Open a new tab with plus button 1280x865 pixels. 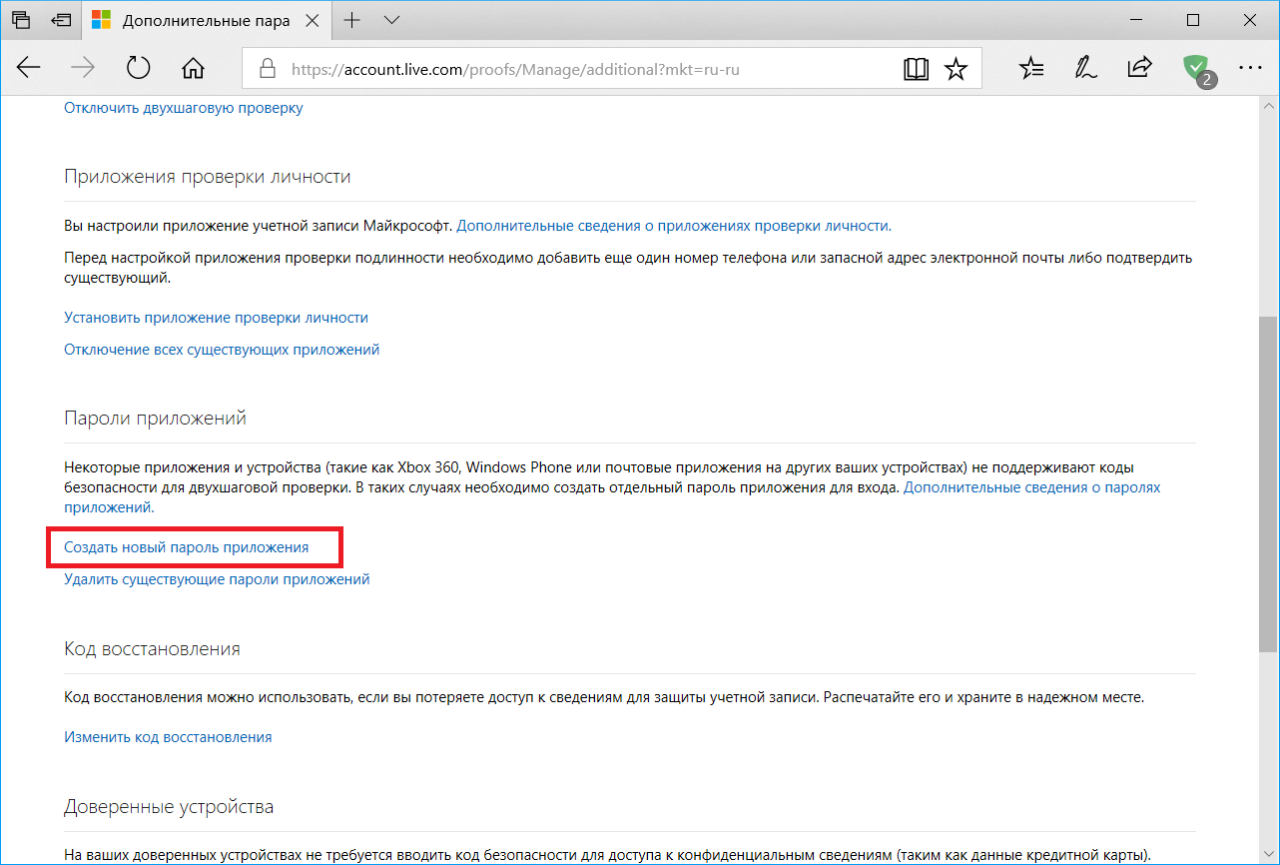[353, 20]
